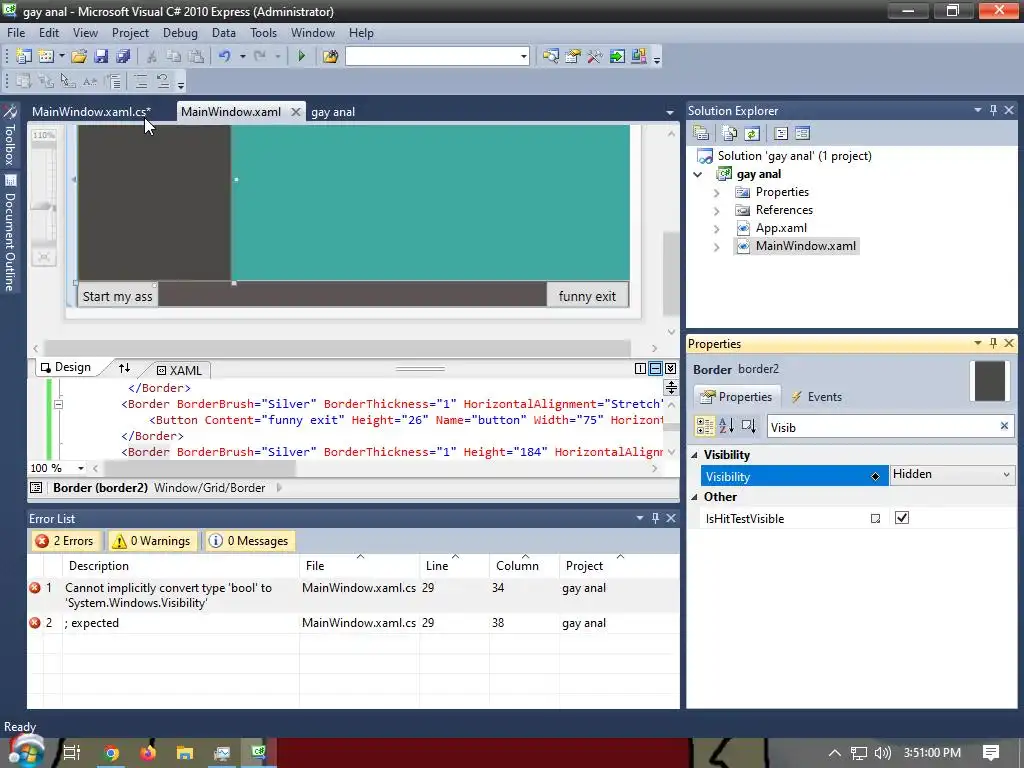
Task: Click Solution Explorer's Properties icon
Action: pos(701,133)
